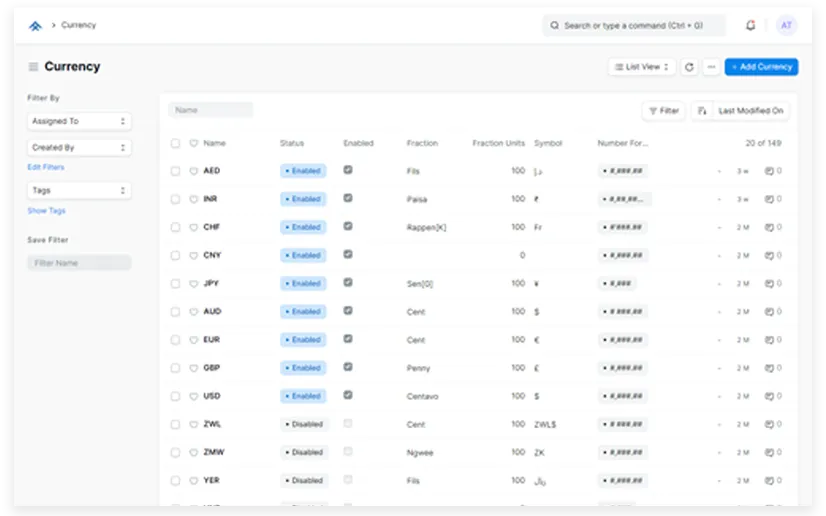The width and height of the screenshot is (826, 516).
Task: Toggle sort direction icon beside Last Modified On
Action: pos(702,111)
